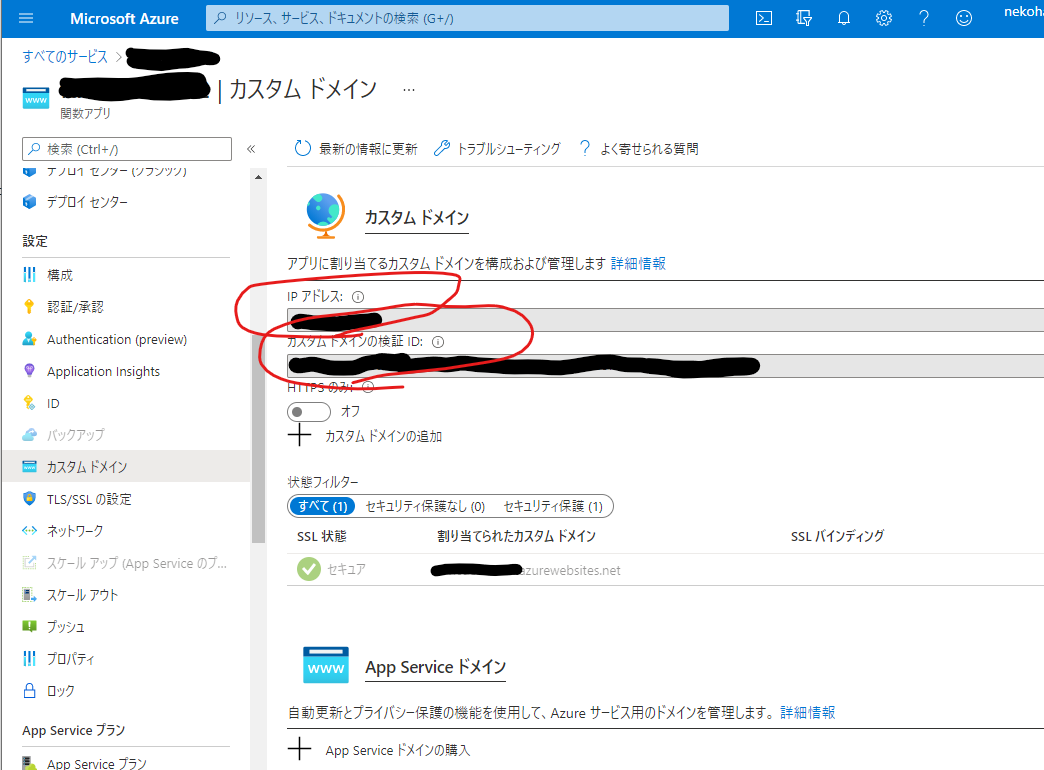Image resolution: width=1044 pixels, height=770 pixels.
Task: Open the directory and subscription filter icon
Action: [804, 18]
